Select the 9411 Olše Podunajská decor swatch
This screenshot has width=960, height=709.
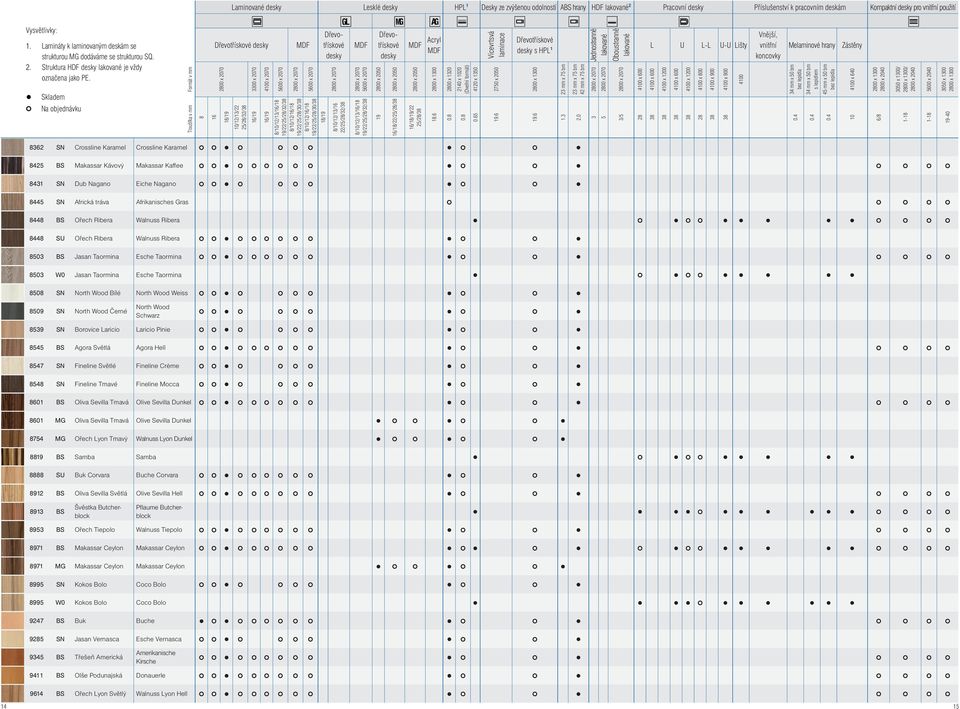tap(12, 675)
